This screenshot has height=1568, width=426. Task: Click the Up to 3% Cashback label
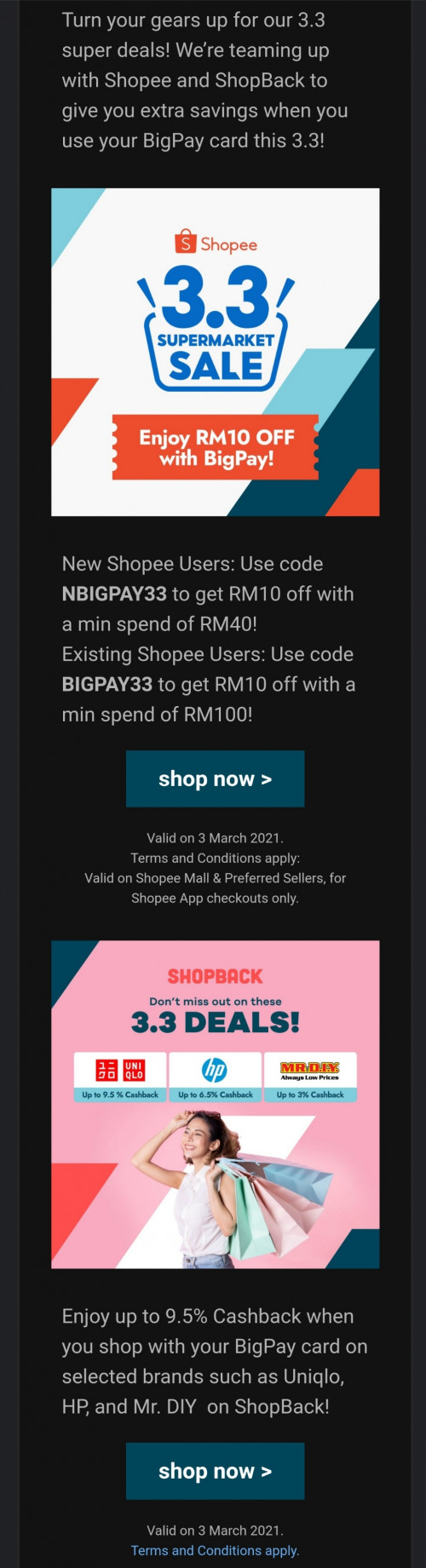[310, 1094]
